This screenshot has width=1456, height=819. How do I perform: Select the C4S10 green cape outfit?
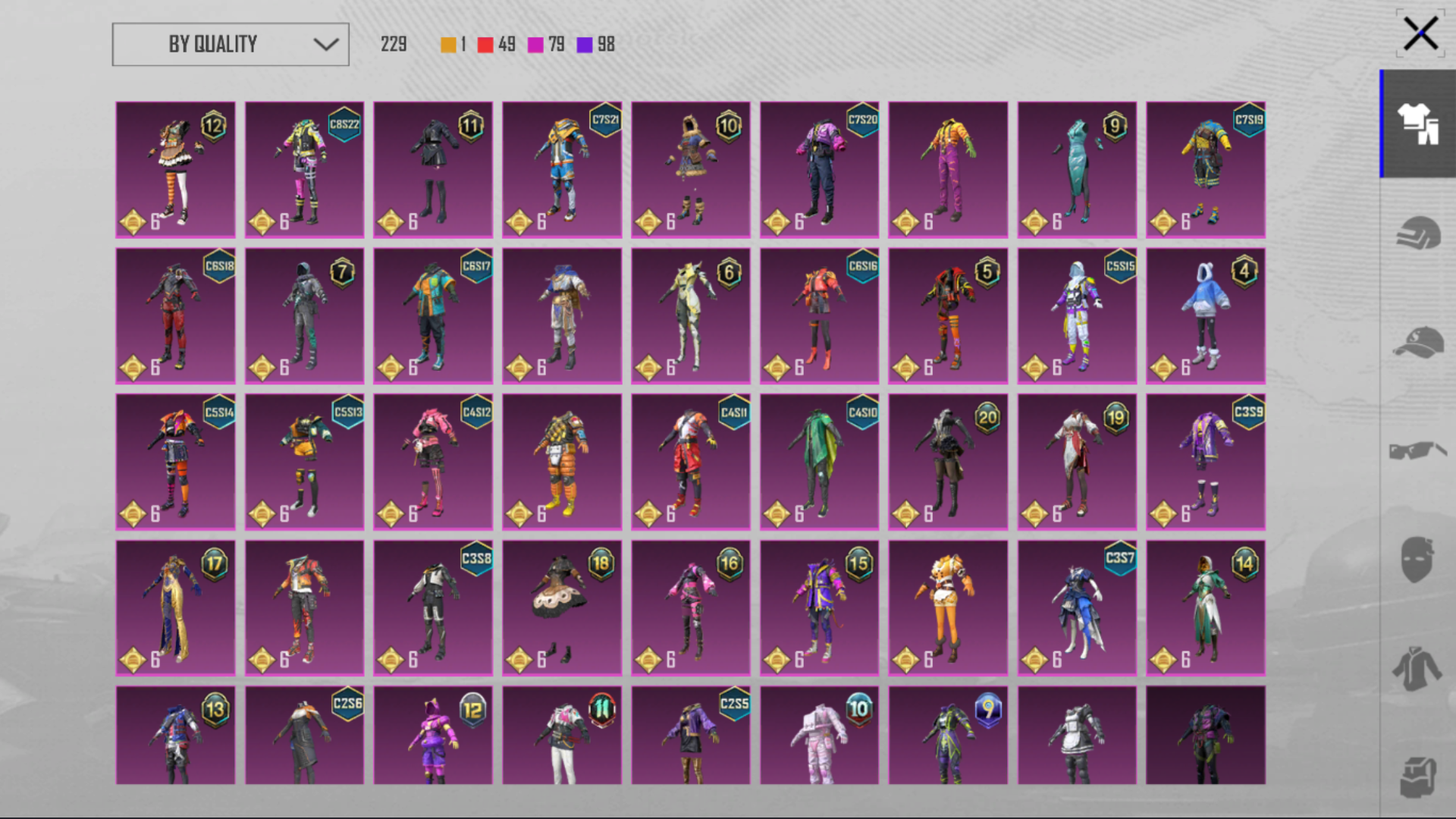point(820,462)
